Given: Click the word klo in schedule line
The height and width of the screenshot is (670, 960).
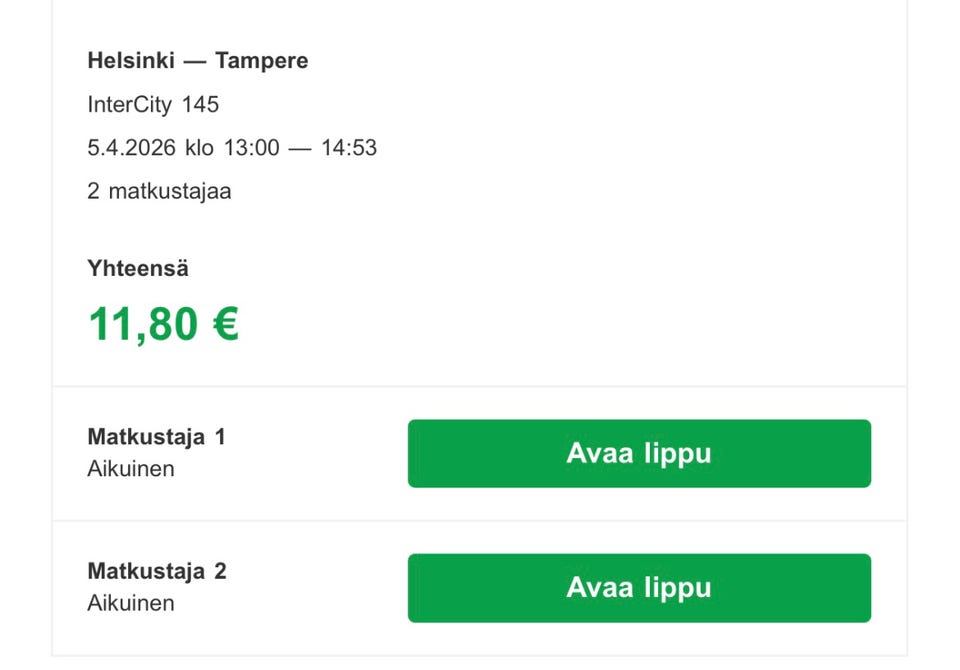Looking at the screenshot, I should click(x=199, y=148).
